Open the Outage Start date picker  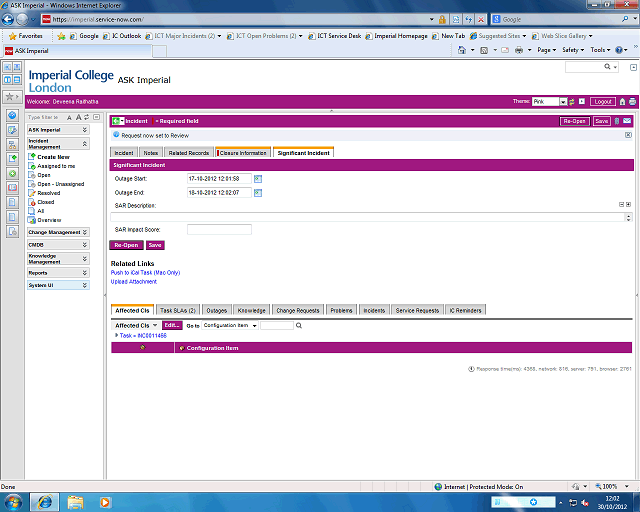(x=257, y=178)
